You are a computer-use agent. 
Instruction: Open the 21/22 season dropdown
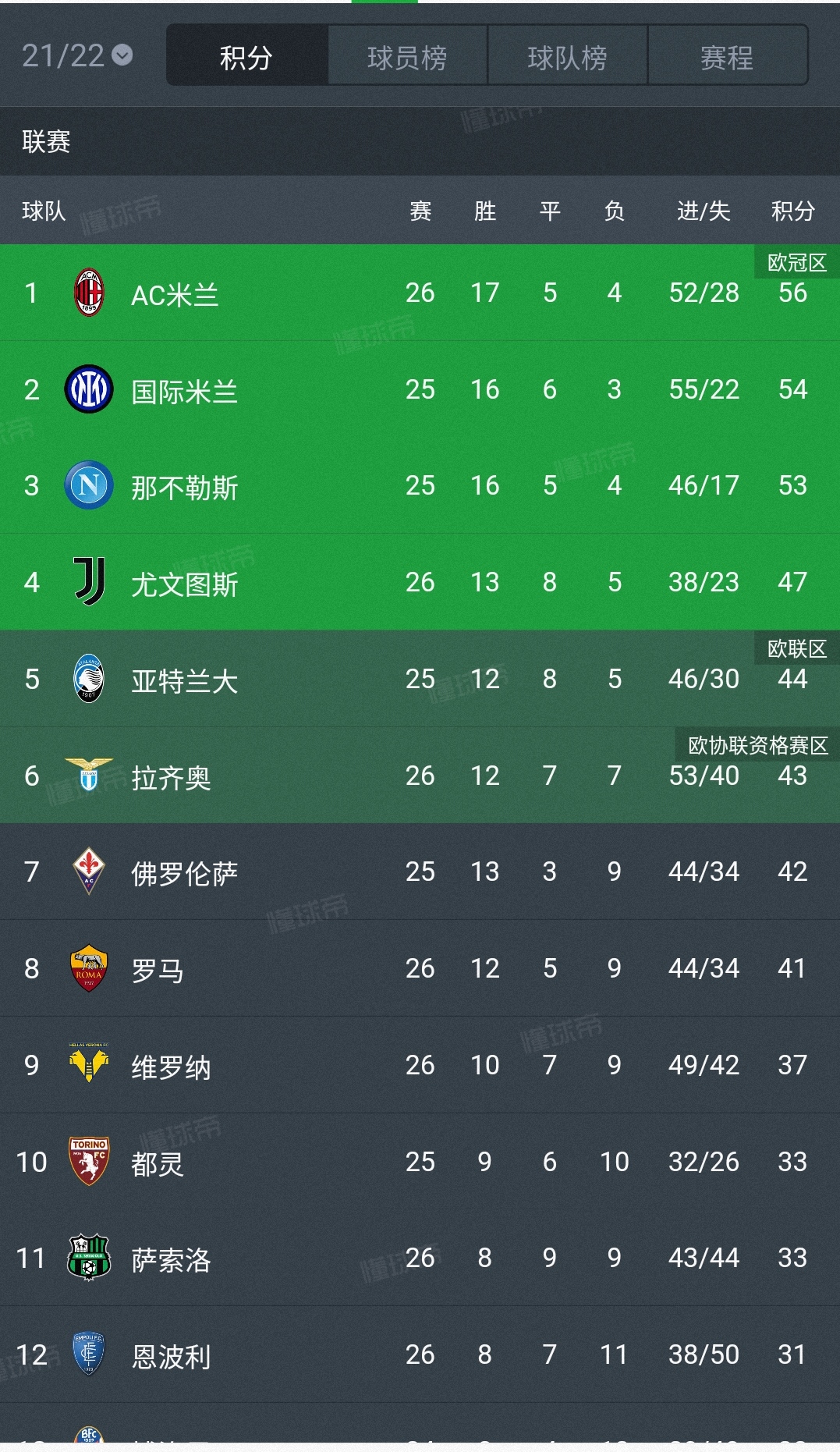[x=77, y=55]
